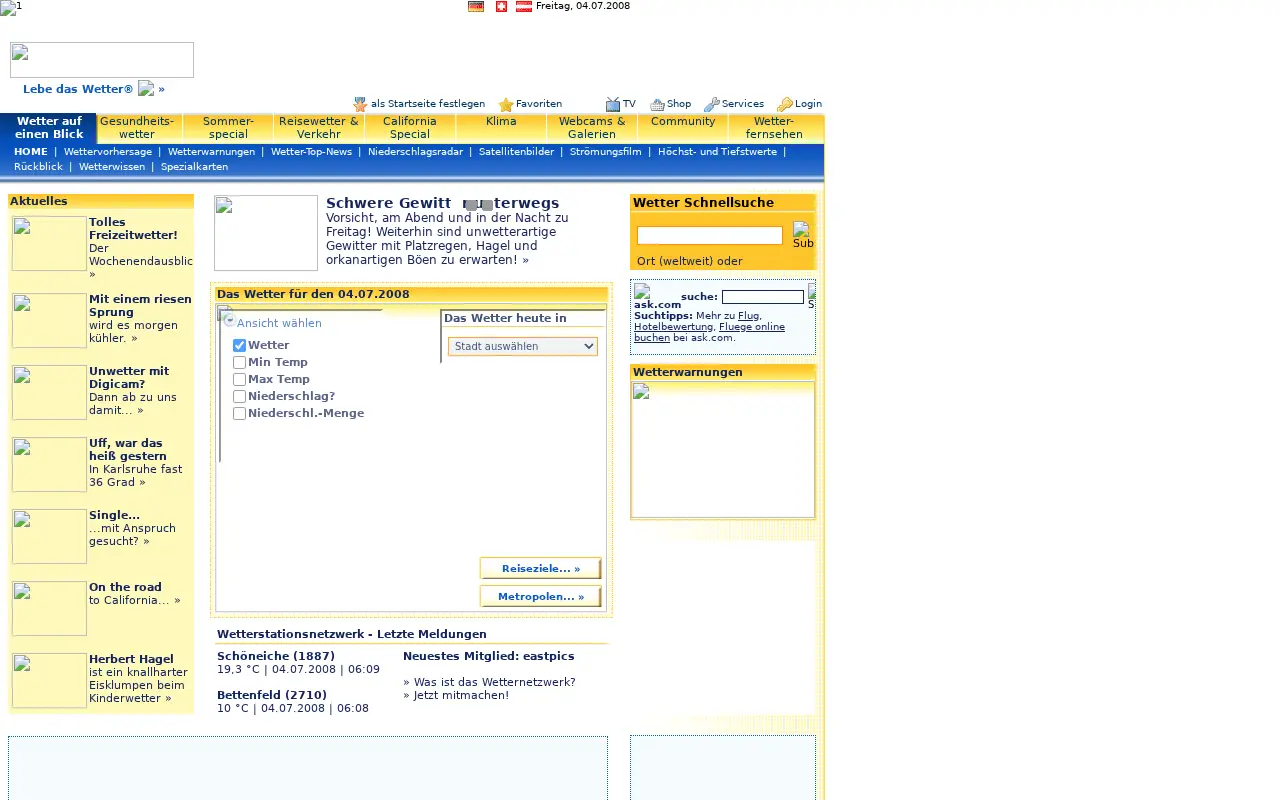The image size is (1280, 800).
Task: Focus the ask.com suche input field
Action: click(x=763, y=297)
